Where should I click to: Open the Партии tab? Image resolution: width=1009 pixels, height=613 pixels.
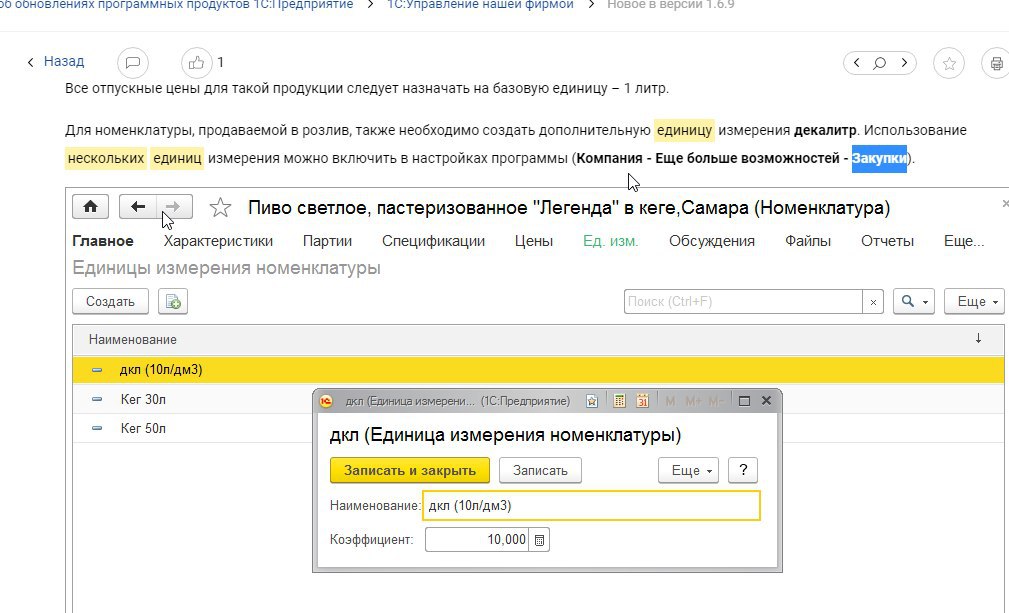(327, 241)
